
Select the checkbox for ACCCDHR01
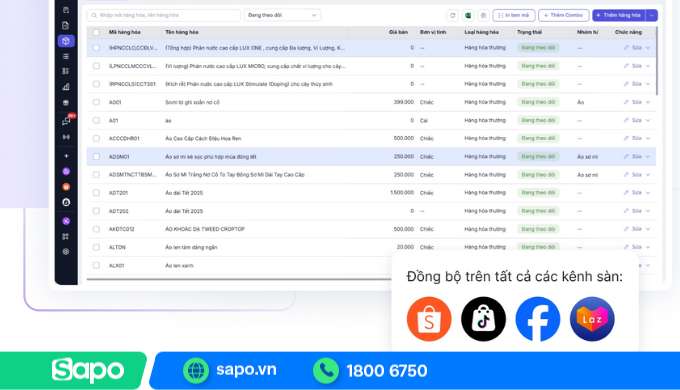(x=96, y=138)
